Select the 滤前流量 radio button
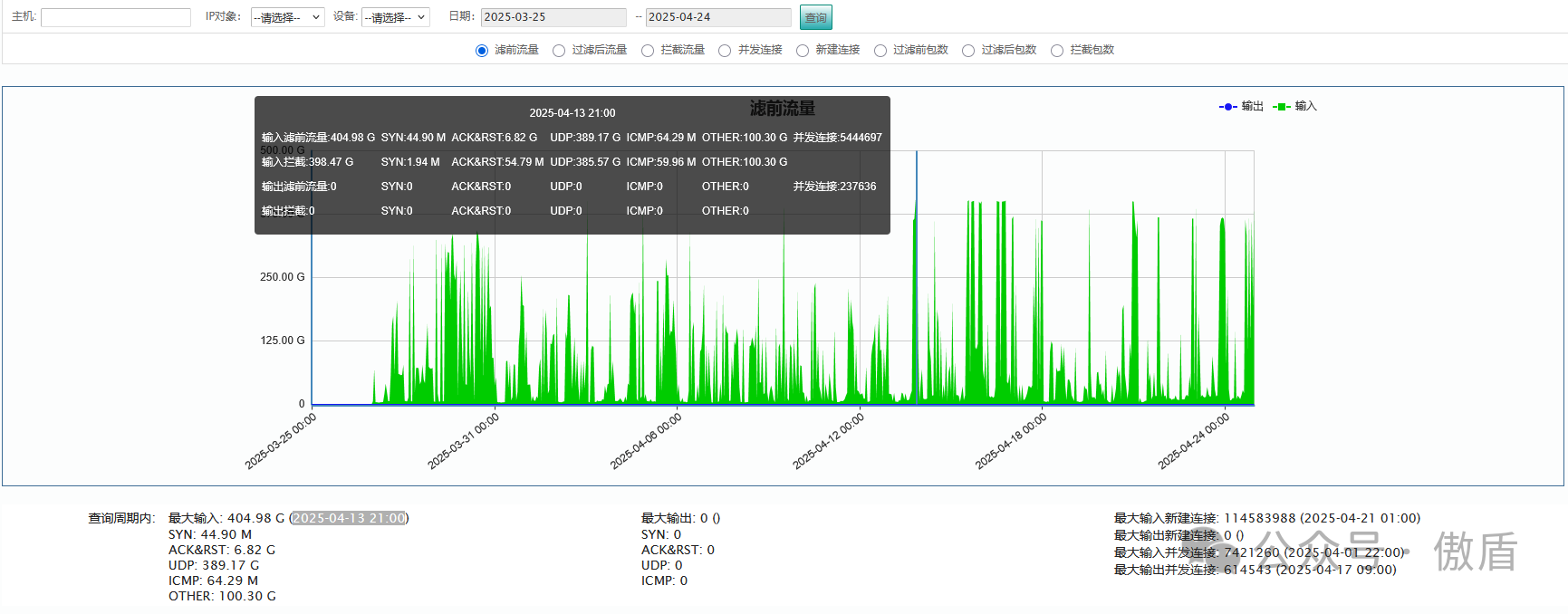Screen dimensions: 1568x614 pos(482,51)
